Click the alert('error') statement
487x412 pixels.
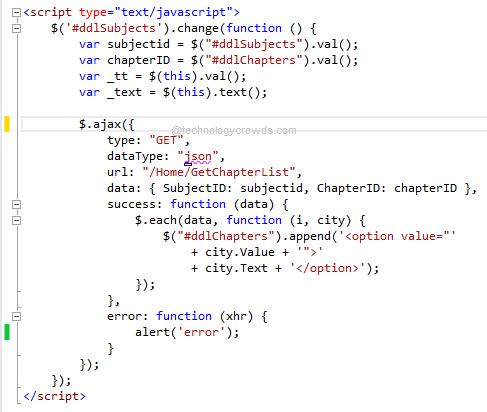(x=187, y=332)
